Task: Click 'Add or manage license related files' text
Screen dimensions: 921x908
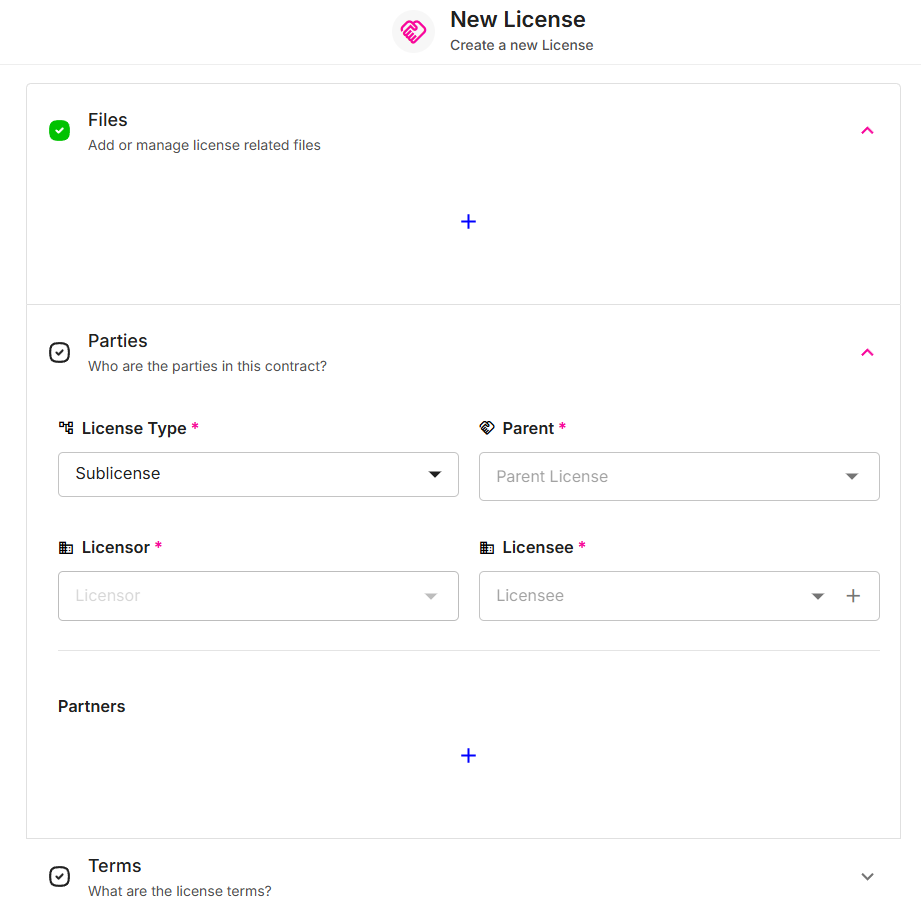Action: click(x=204, y=145)
